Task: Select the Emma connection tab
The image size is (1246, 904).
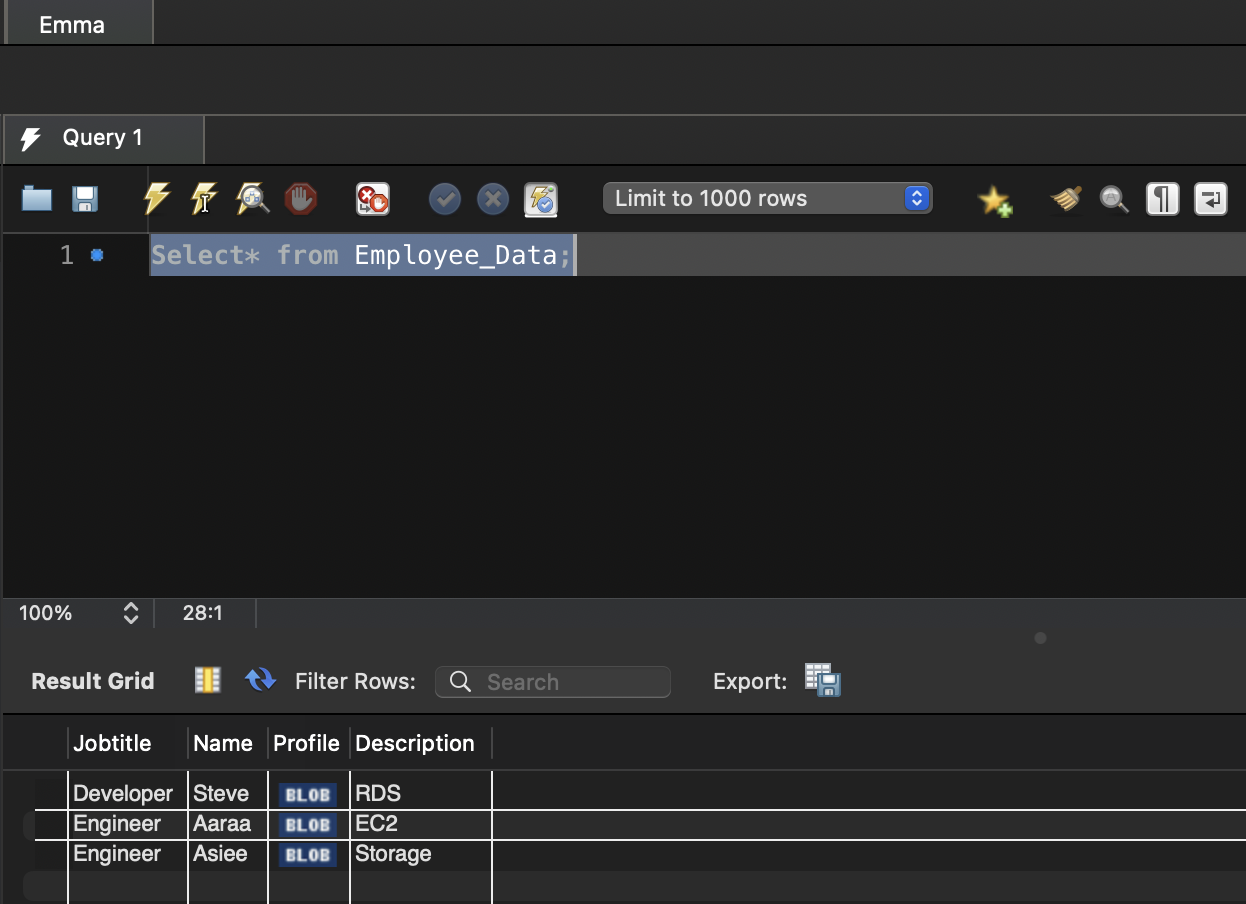Action: tap(71, 24)
